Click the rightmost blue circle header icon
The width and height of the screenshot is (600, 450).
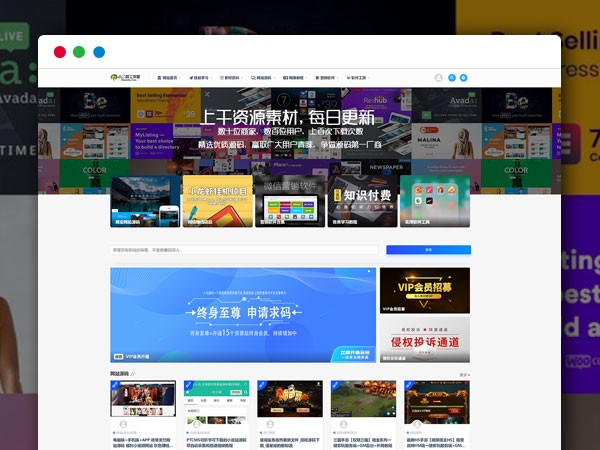point(464,77)
